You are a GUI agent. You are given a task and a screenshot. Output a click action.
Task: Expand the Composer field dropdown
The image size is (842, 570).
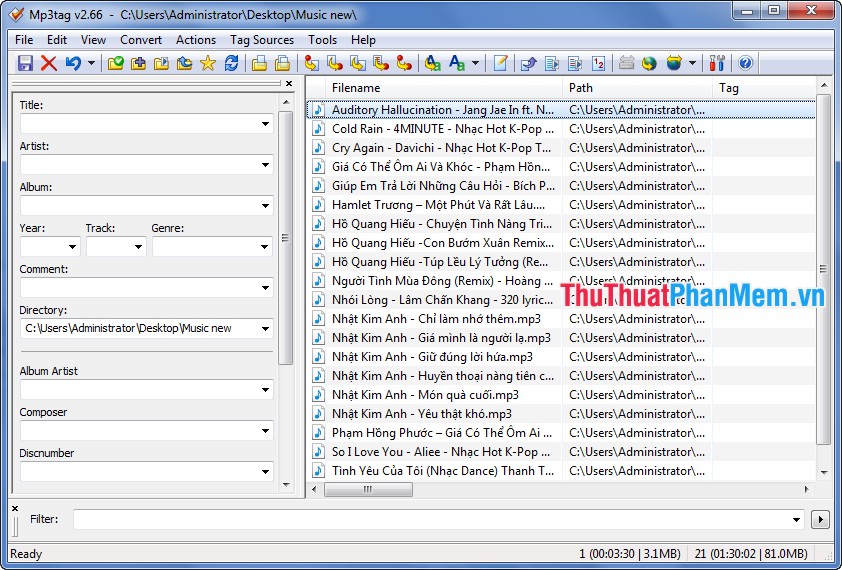tap(265, 431)
